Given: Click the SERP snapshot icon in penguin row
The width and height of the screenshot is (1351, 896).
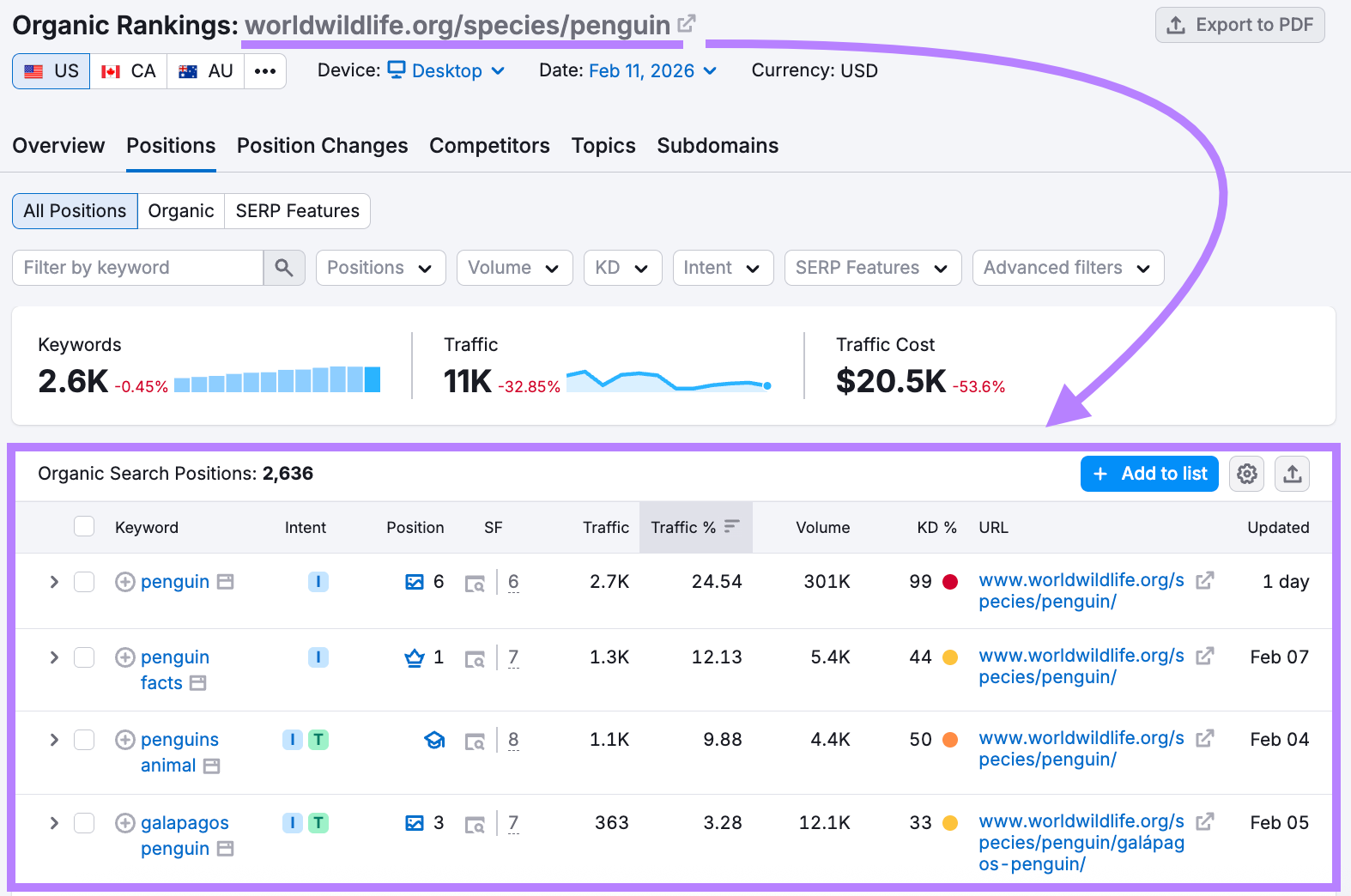Looking at the screenshot, I should tap(475, 584).
